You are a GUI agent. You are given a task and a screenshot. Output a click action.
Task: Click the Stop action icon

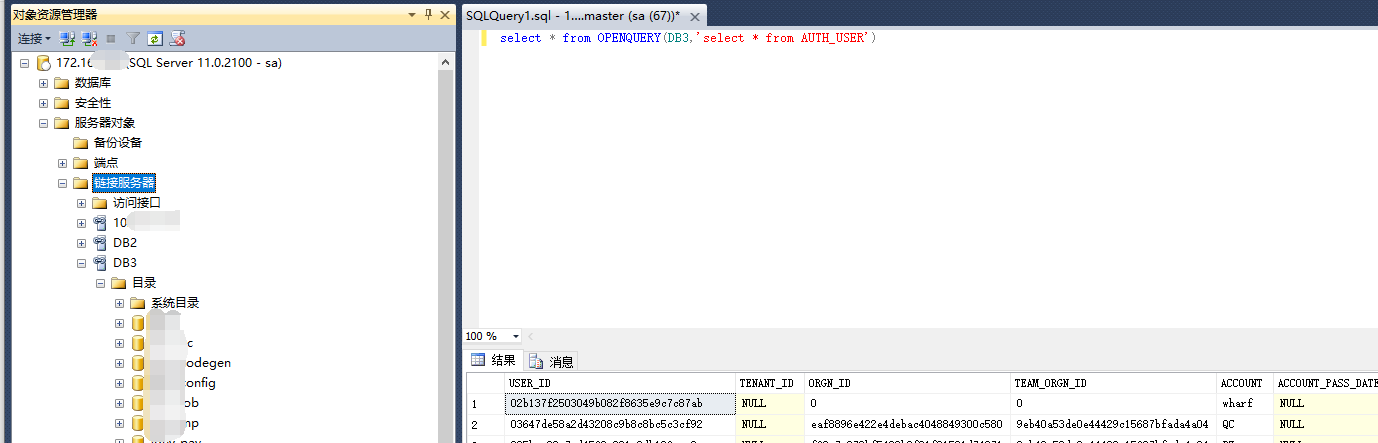pyautogui.click(x=111, y=38)
